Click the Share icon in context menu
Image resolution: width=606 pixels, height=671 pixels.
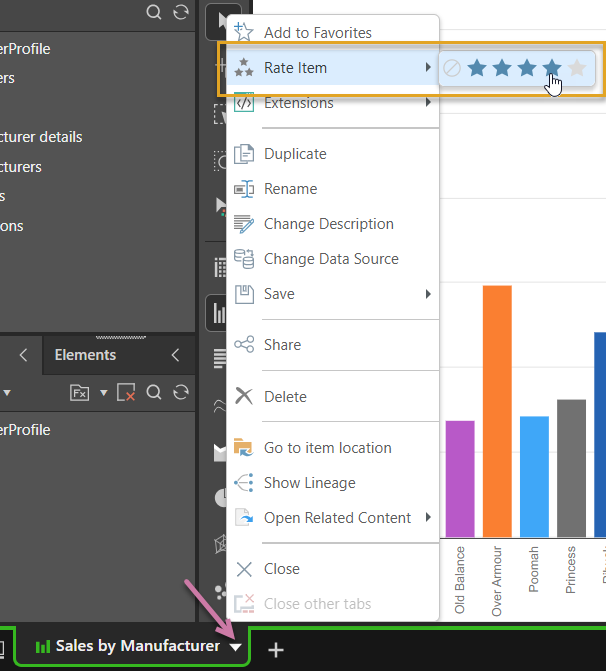pos(244,345)
